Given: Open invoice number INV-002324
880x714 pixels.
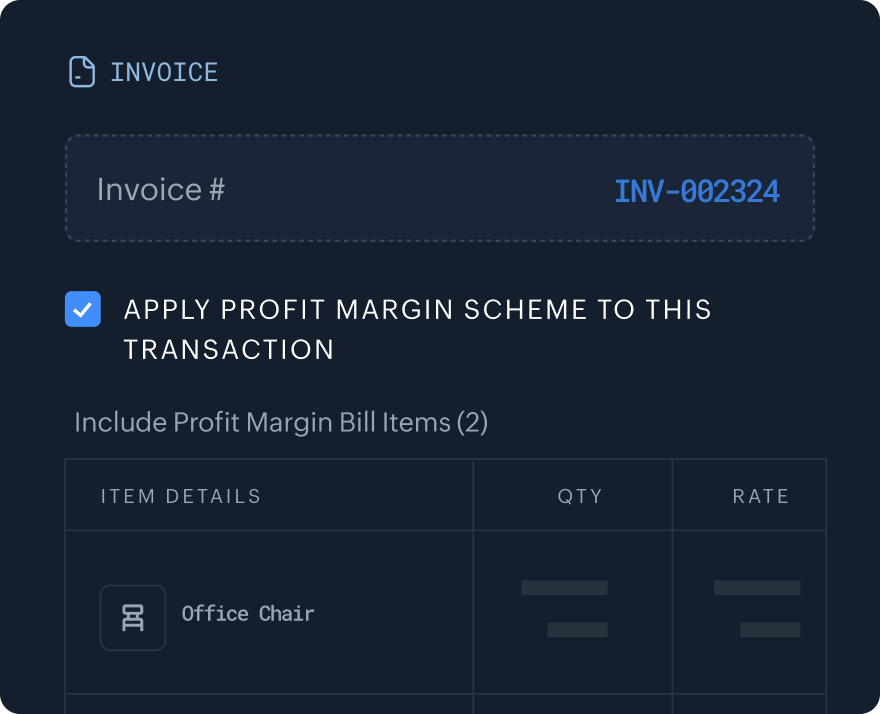Looking at the screenshot, I should [x=696, y=192].
